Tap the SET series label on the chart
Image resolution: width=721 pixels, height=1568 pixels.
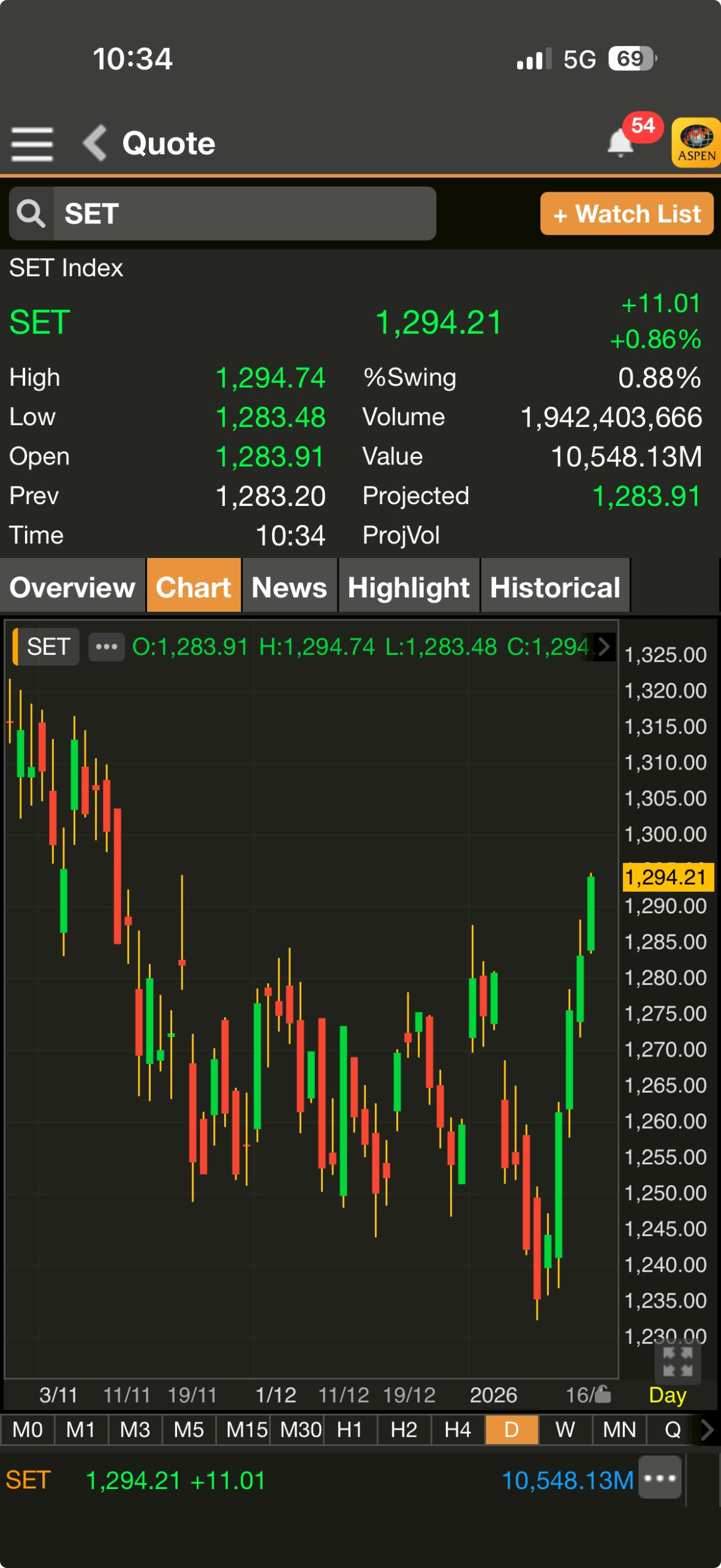[x=48, y=647]
